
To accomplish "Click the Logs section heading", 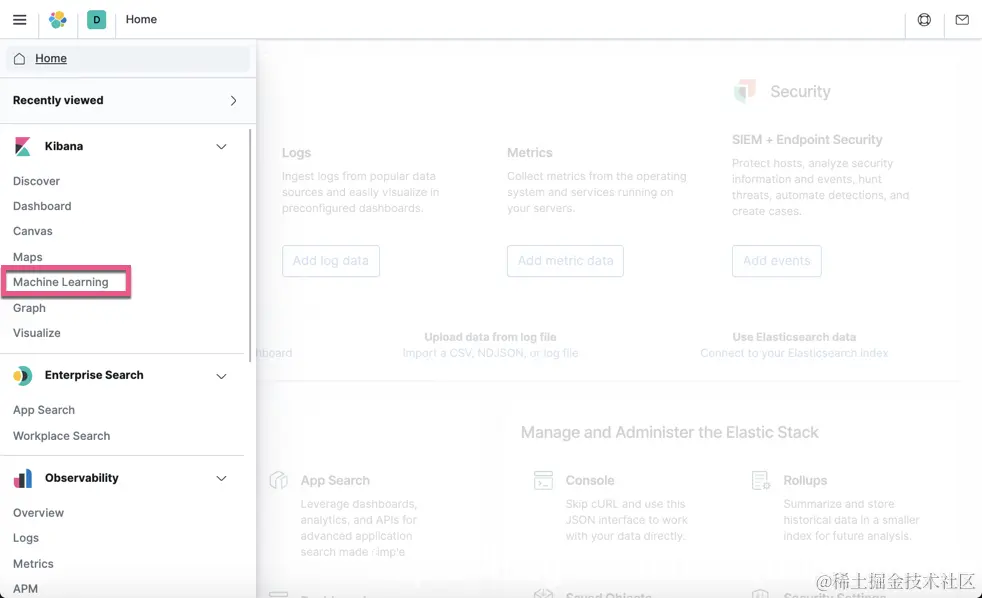I will (x=296, y=153).
